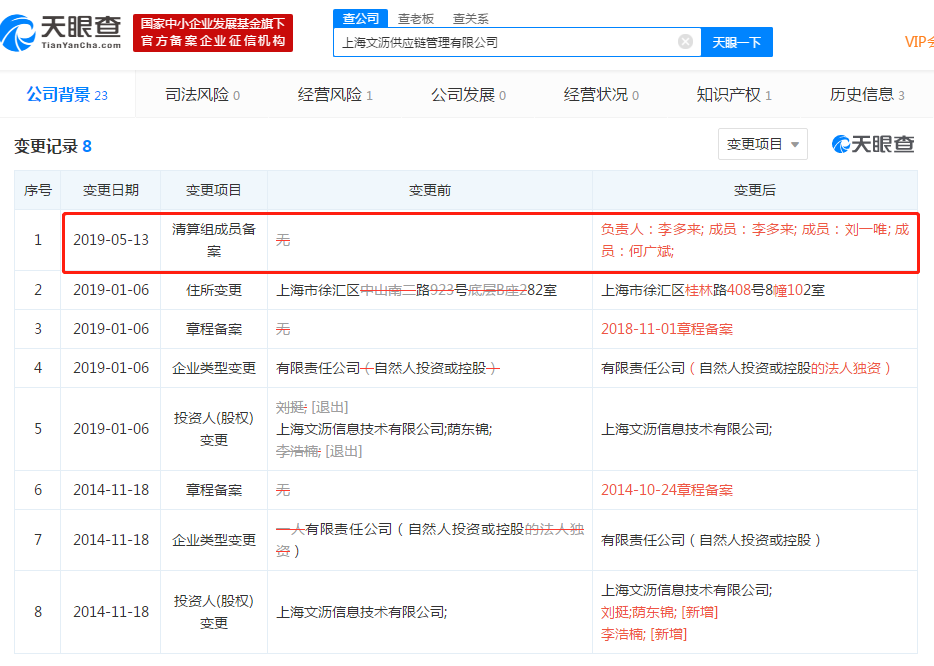Screen dimensions: 934x666
Task: Click the 2019-05-13 date cell
Action: click(x=111, y=240)
